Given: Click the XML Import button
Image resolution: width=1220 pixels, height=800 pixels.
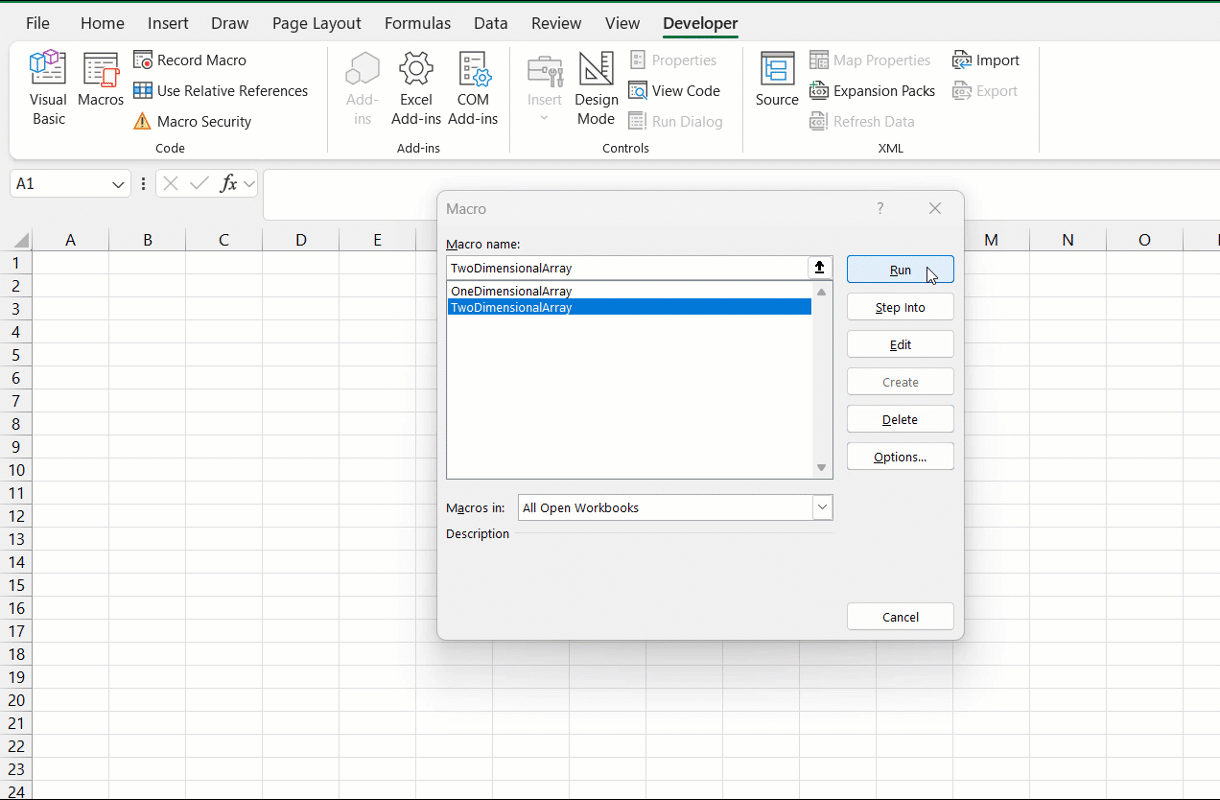Looking at the screenshot, I should click(x=986, y=60).
